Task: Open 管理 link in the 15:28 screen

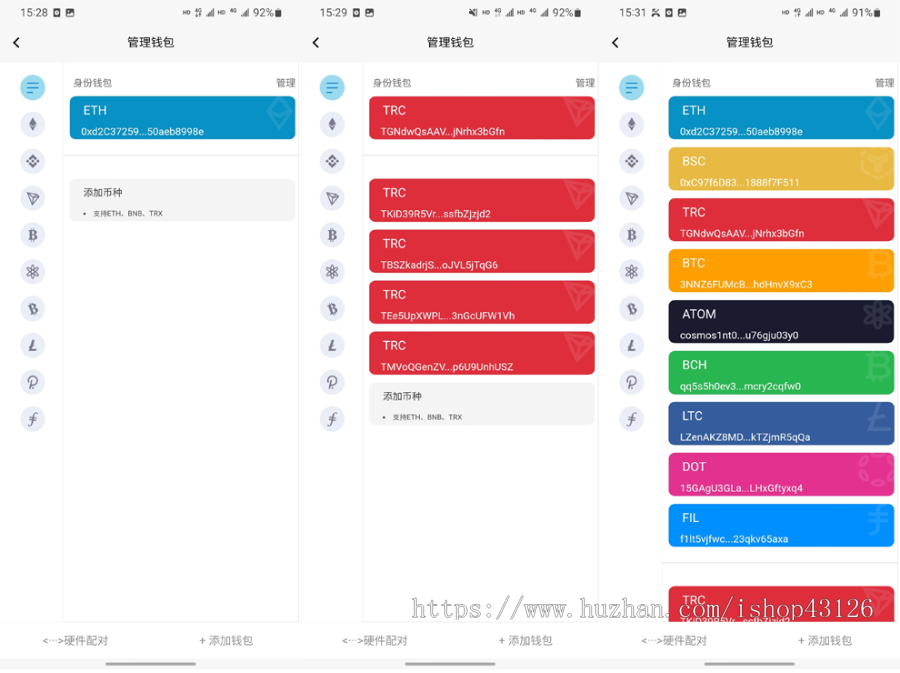Action: tap(285, 83)
